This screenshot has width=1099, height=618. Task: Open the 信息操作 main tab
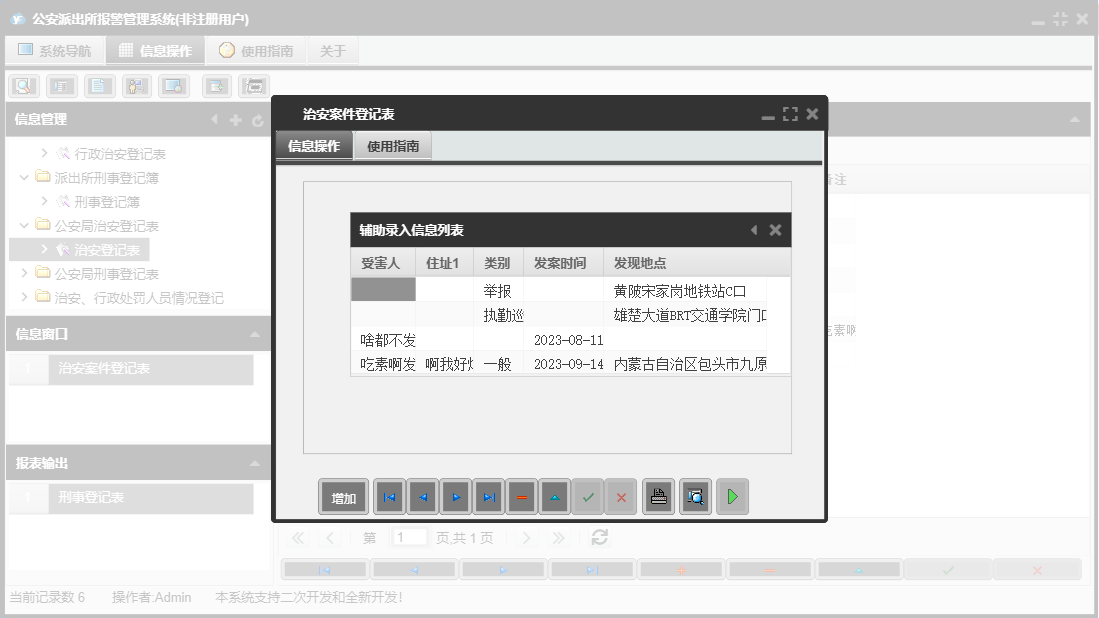pos(156,50)
